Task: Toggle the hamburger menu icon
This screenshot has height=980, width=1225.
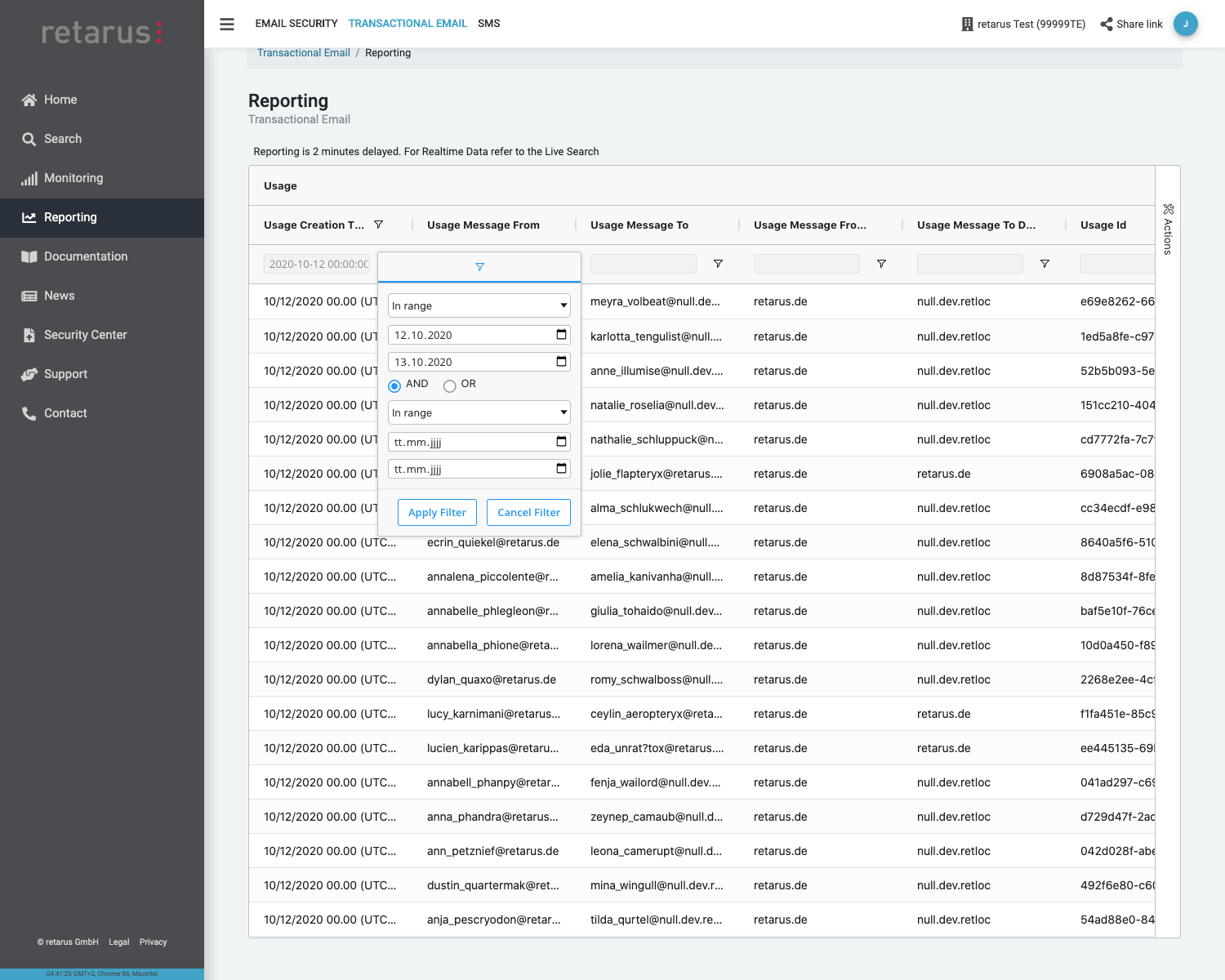Action: click(227, 24)
